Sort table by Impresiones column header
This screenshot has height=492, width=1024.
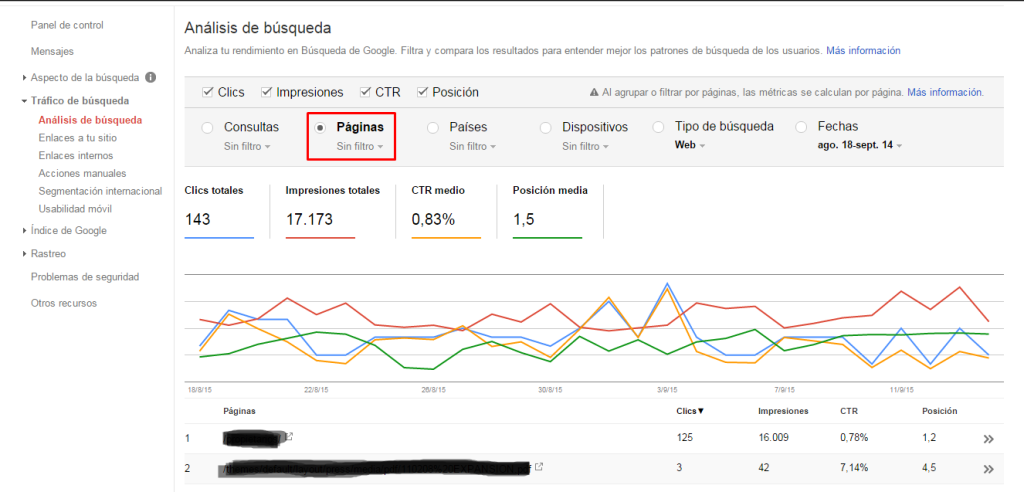[x=783, y=411]
